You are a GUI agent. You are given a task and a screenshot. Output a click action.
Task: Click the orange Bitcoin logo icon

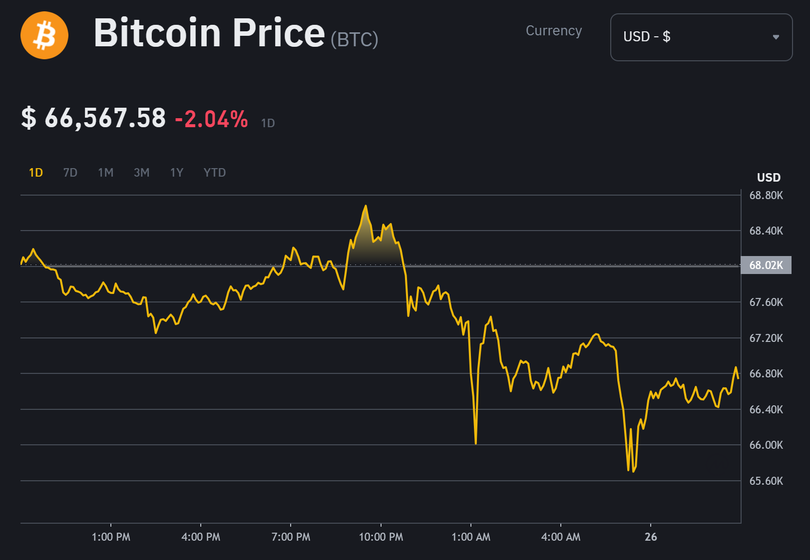pos(44,35)
